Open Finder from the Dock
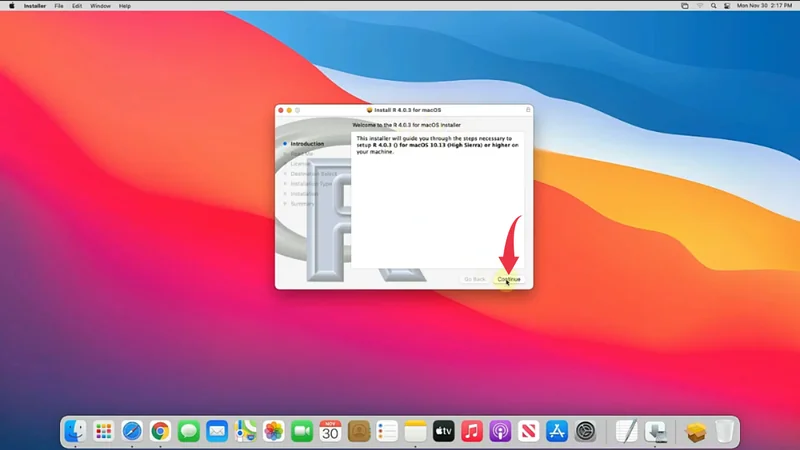 pos(75,431)
